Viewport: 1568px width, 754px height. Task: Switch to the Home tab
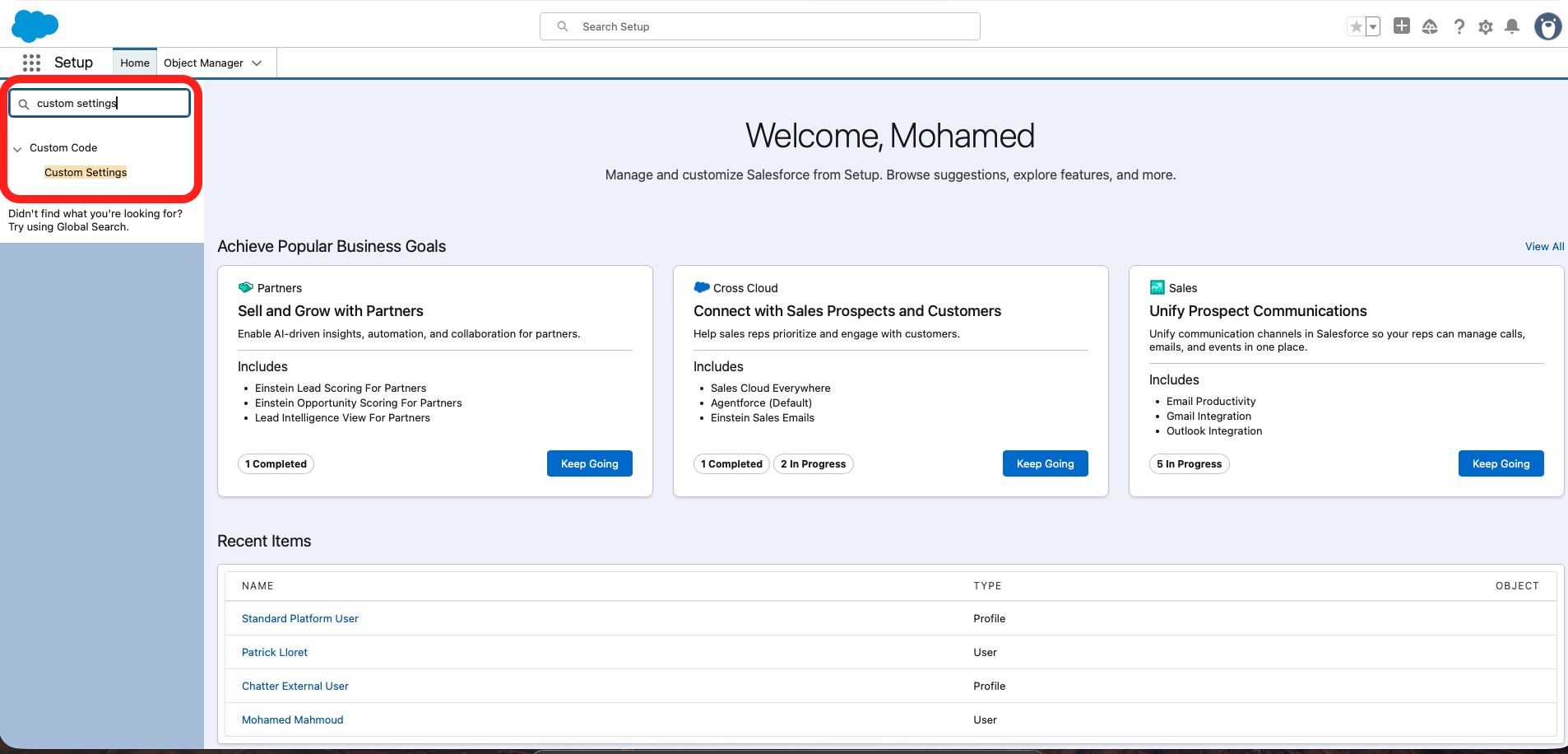(135, 63)
